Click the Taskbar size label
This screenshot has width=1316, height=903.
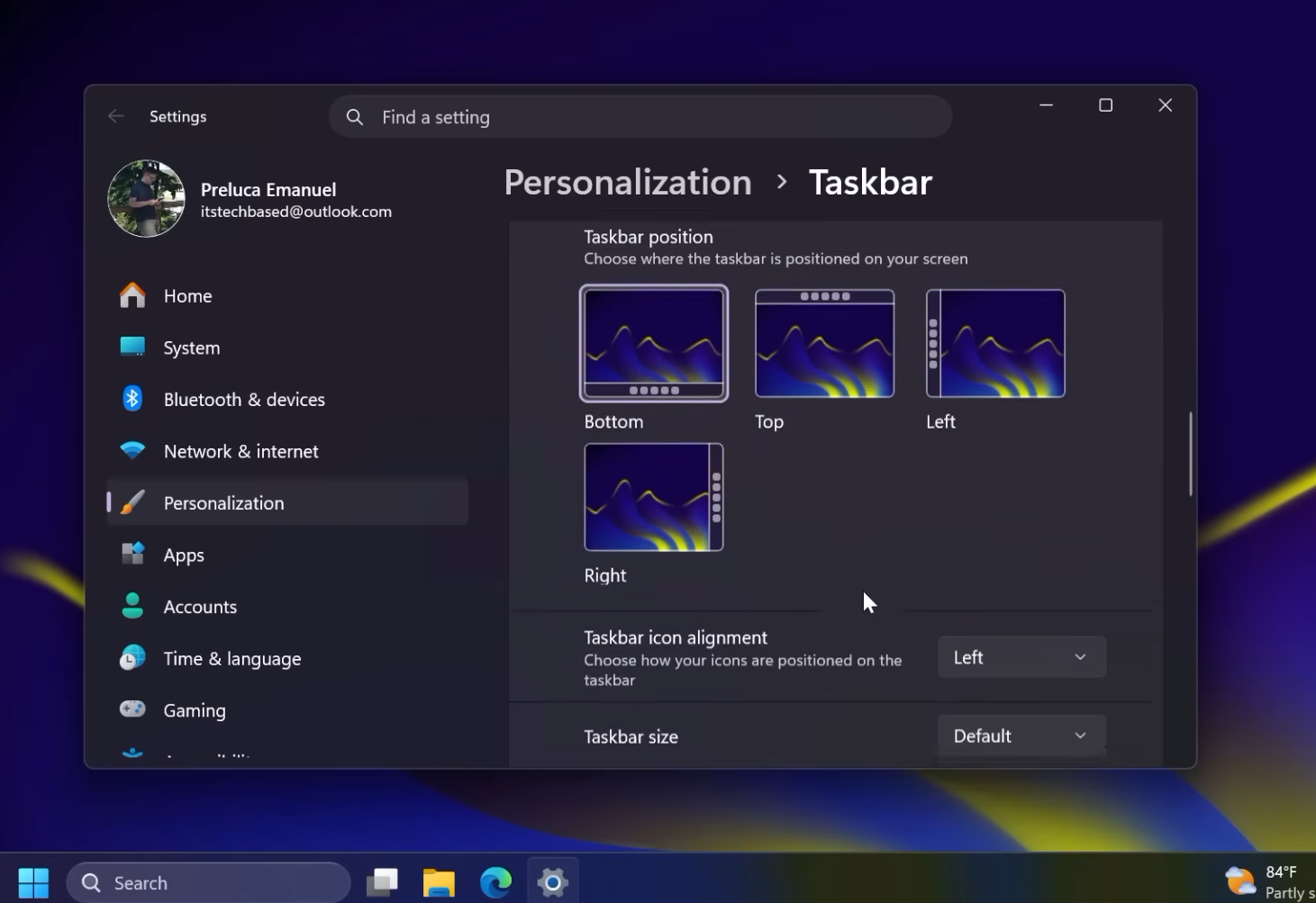pos(631,736)
